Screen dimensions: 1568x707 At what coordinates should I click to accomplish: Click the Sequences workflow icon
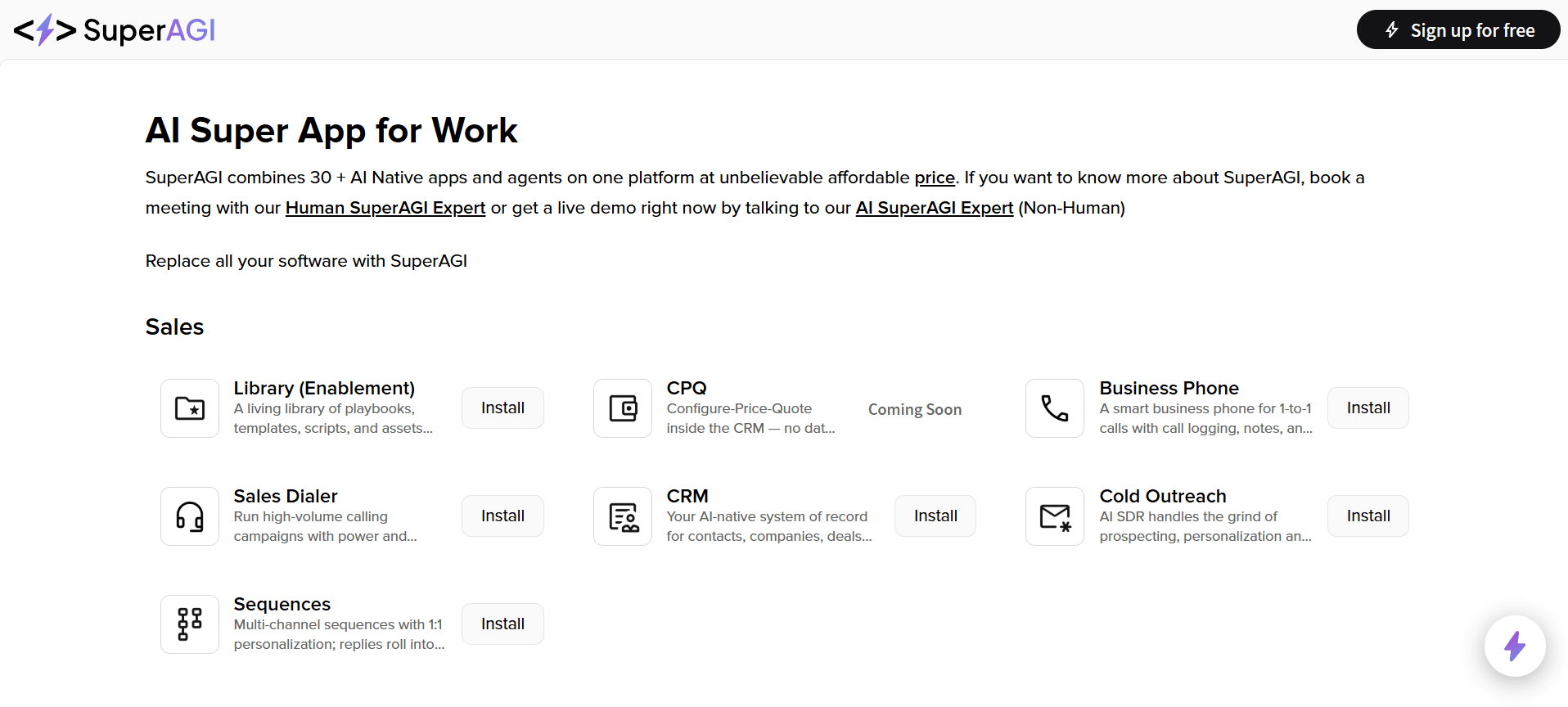[x=190, y=624]
